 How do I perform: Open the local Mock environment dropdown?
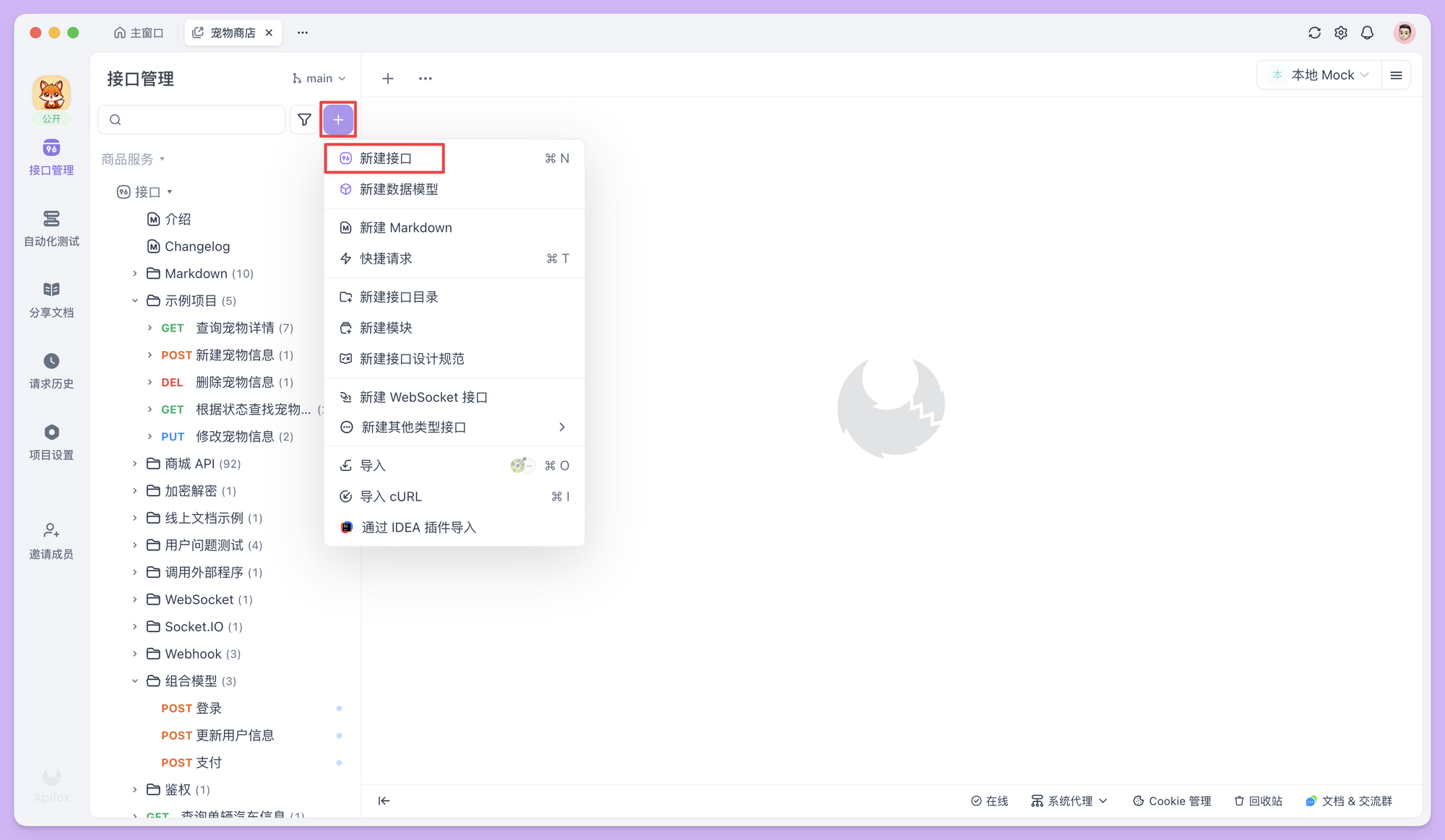pos(1320,75)
